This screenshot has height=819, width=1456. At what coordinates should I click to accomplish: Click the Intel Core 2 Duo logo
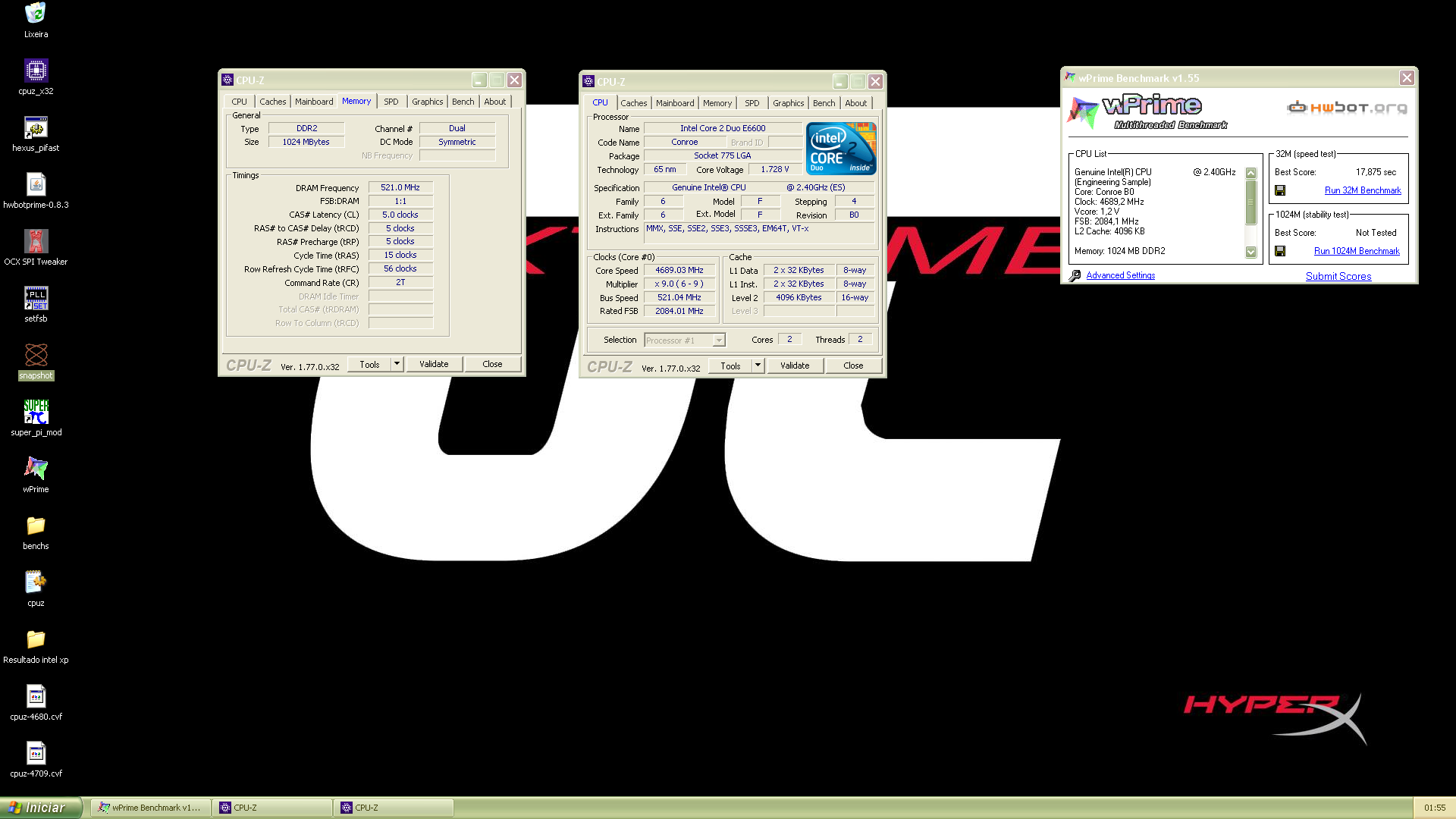pos(841,149)
